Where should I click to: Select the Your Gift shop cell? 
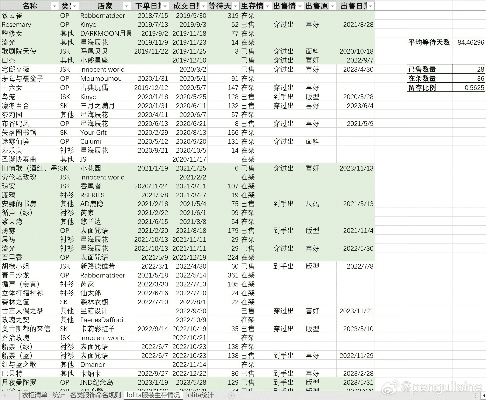(105, 132)
